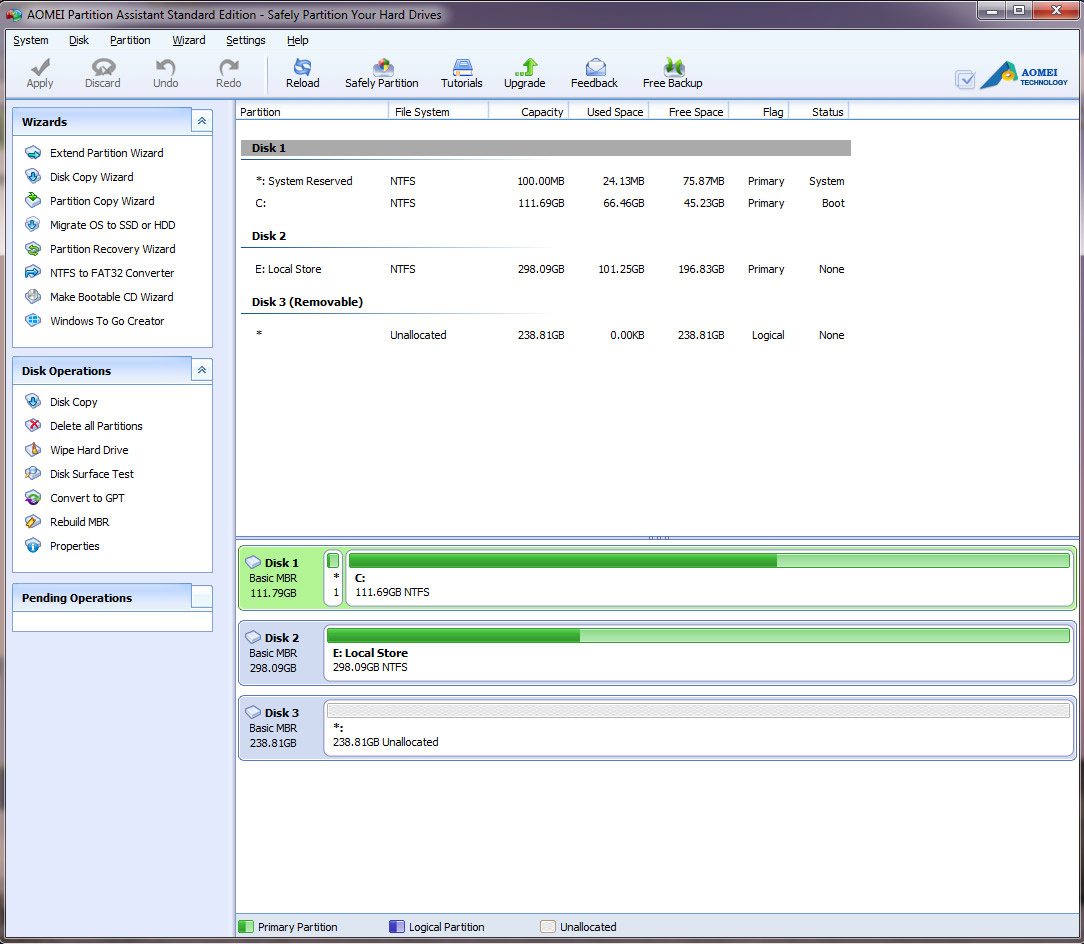The height and width of the screenshot is (944, 1084).
Task: Click the checkbox icon beside AOMEI logo
Action: click(965, 79)
